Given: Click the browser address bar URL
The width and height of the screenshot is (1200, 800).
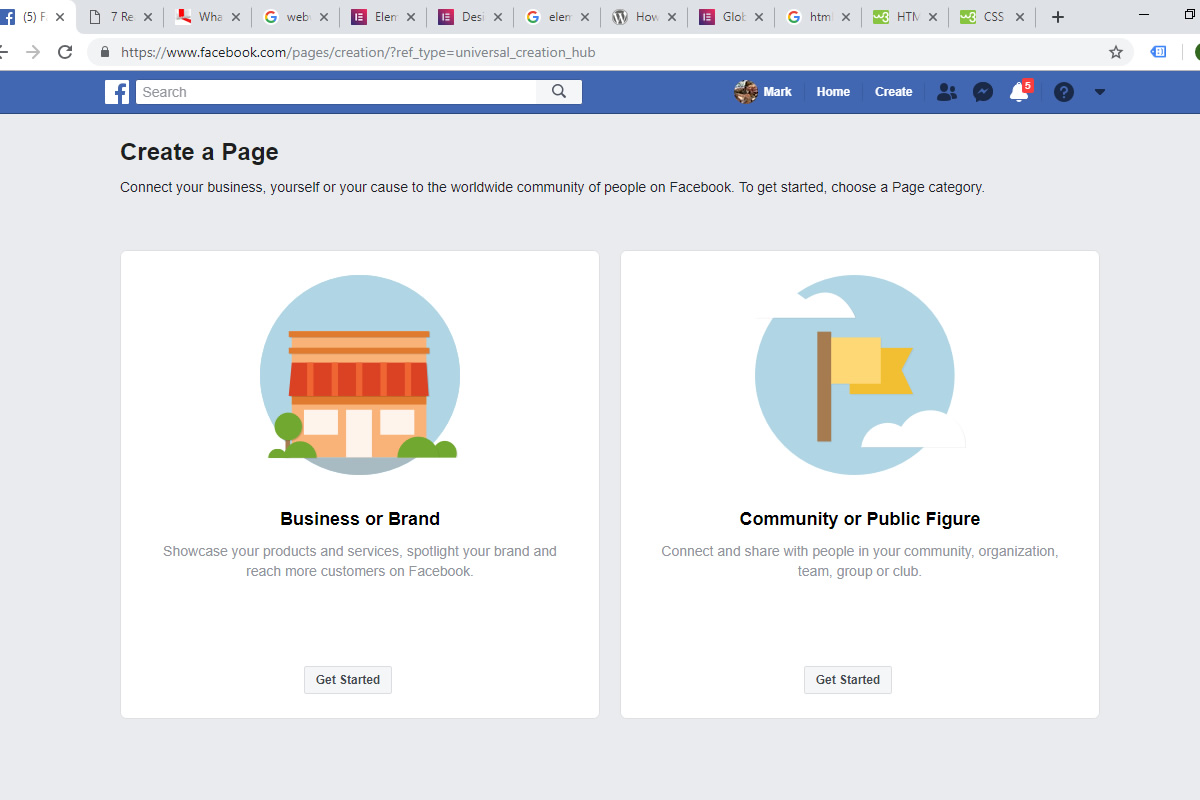Looking at the screenshot, I should click(x=358, y=52).
